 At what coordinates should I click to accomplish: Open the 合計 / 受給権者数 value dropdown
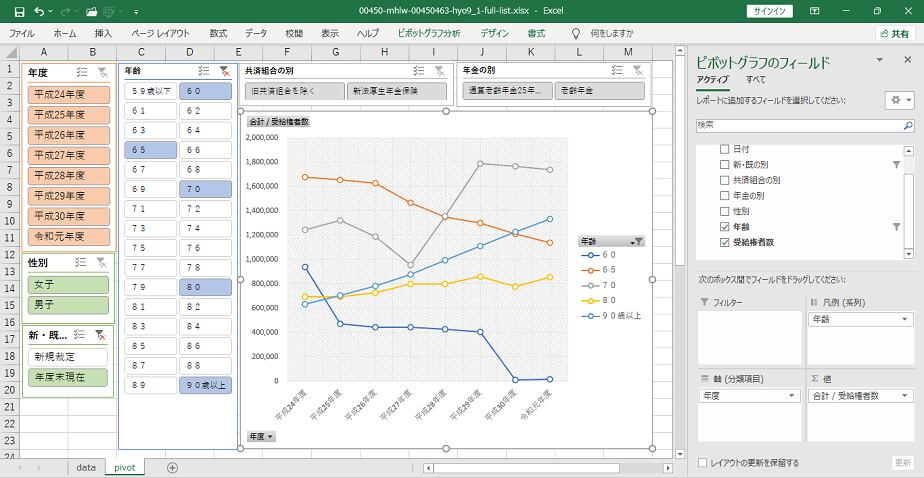906,396
